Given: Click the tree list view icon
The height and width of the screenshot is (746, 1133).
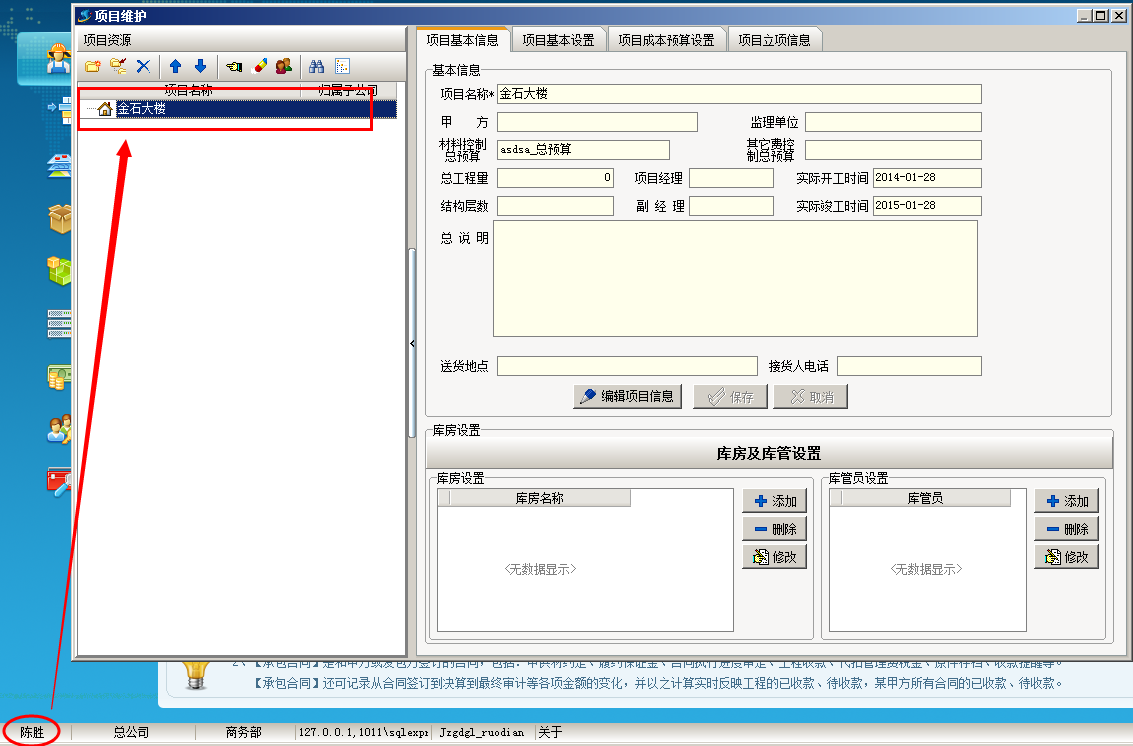Looking at the screenshot, I should [x=343, y=66].
